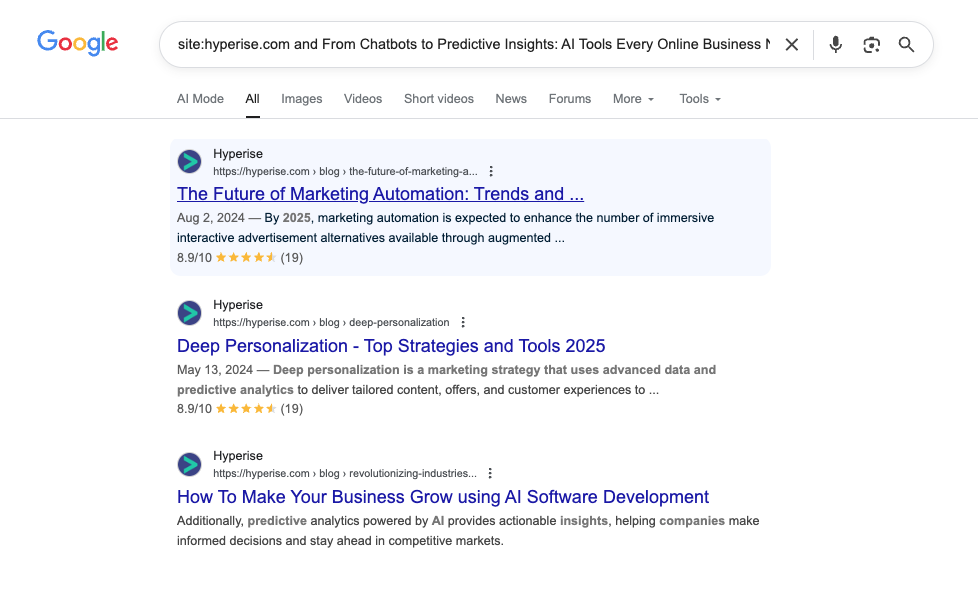
Task: Open 'How To Make Your Business Grow' link
Action: pyautogui.click(x=442, y=497)
